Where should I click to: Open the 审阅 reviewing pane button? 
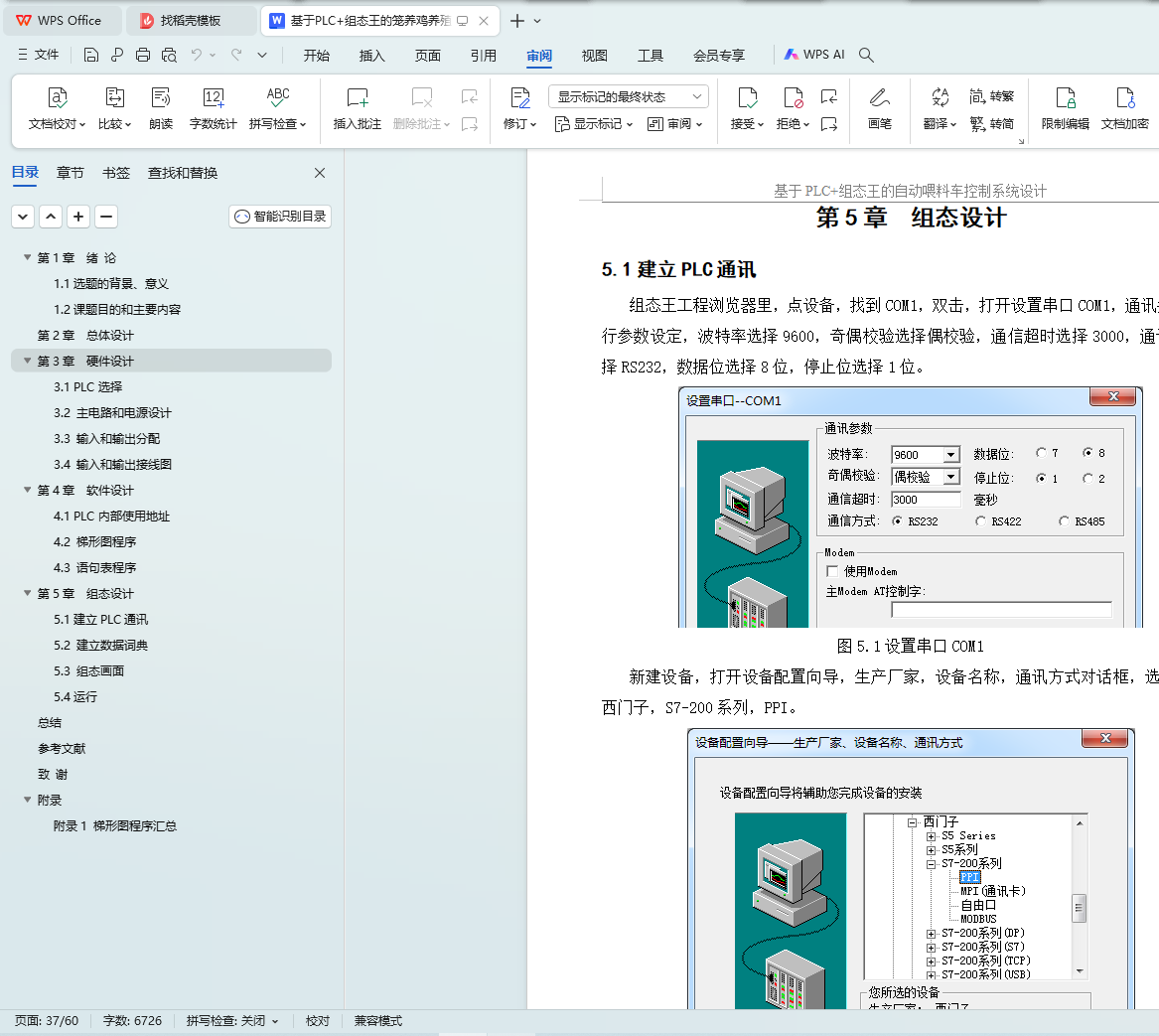click(x=674, y=124)
